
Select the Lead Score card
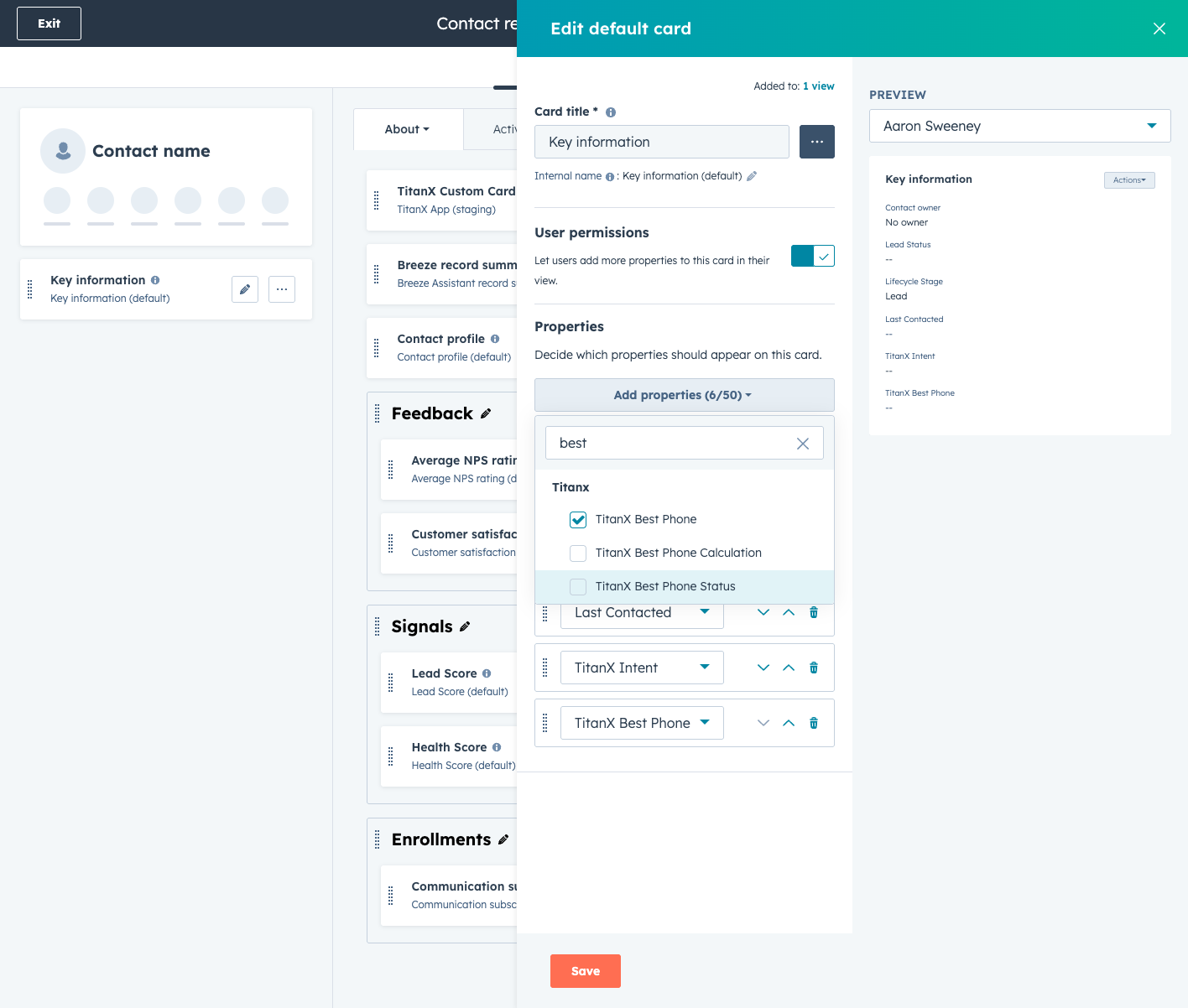coord(450,683)
